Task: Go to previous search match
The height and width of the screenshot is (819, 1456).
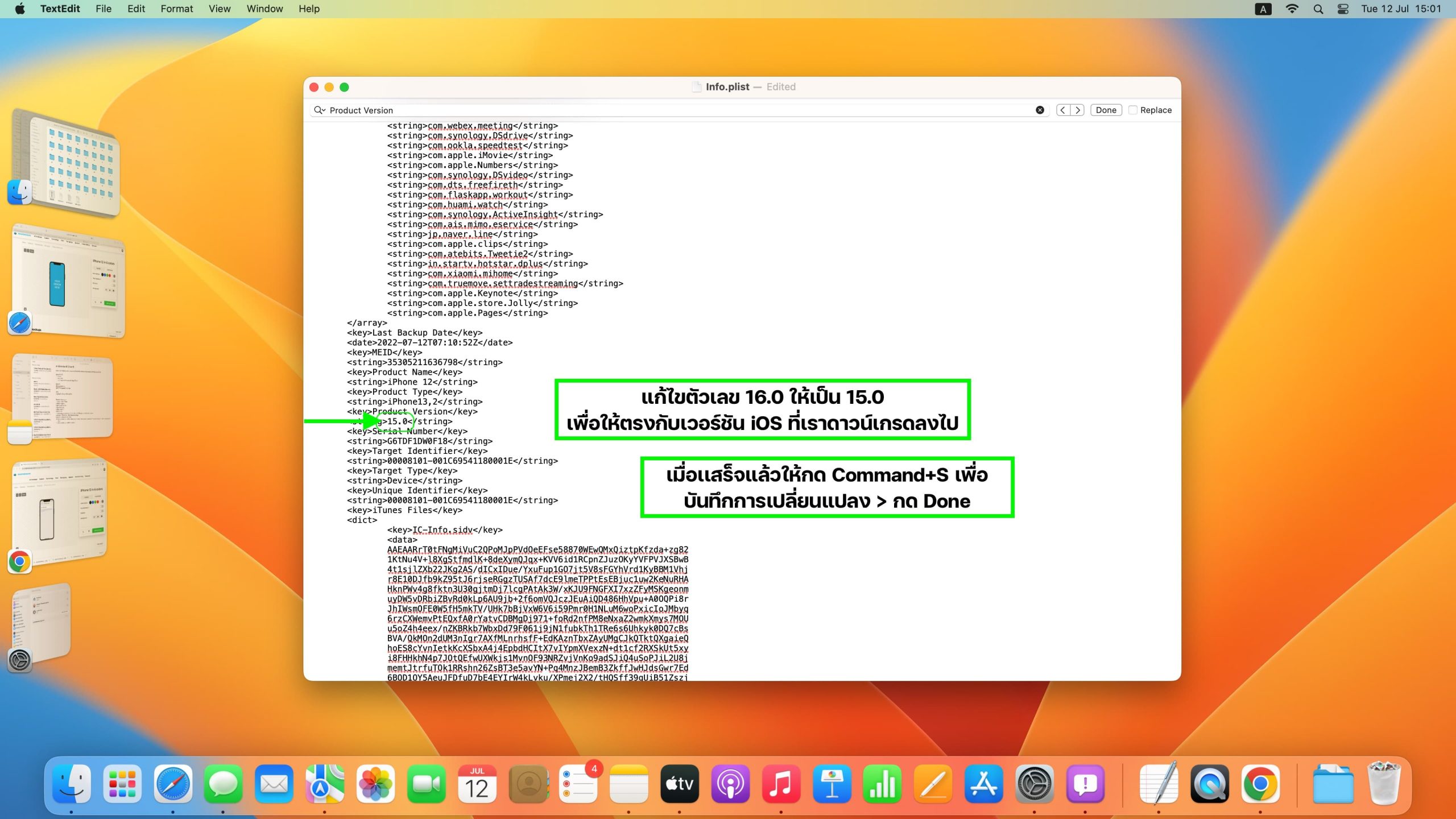Action: point(1062,110)
